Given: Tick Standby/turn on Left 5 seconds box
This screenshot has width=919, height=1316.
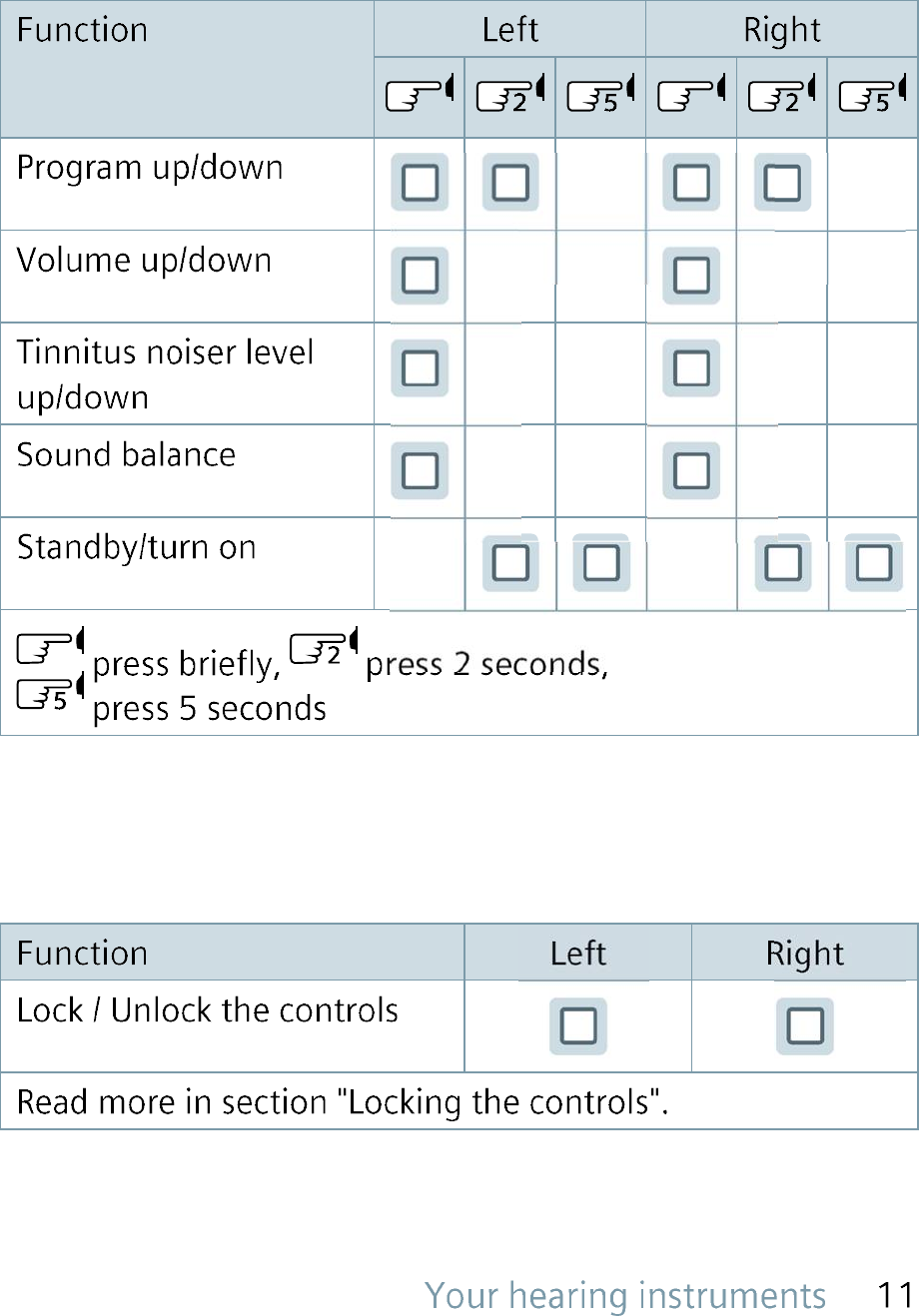Looking at the screenshot, I should (x=601, y=563).
